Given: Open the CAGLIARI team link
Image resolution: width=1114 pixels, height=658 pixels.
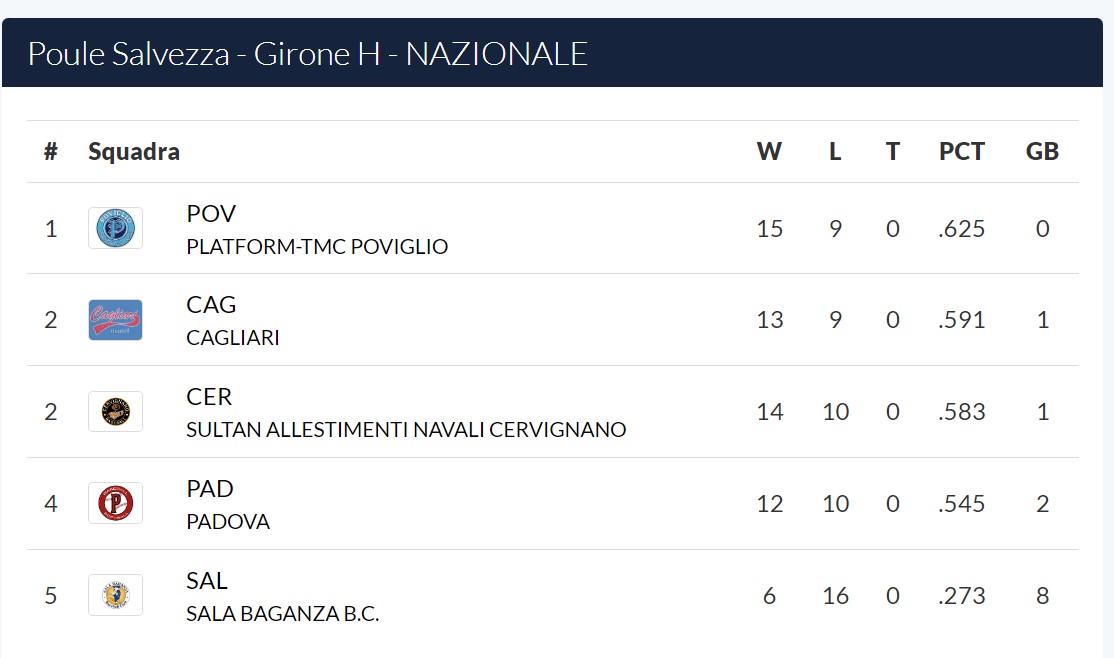Looking at the screenshot, I should (x=232, y=338).
